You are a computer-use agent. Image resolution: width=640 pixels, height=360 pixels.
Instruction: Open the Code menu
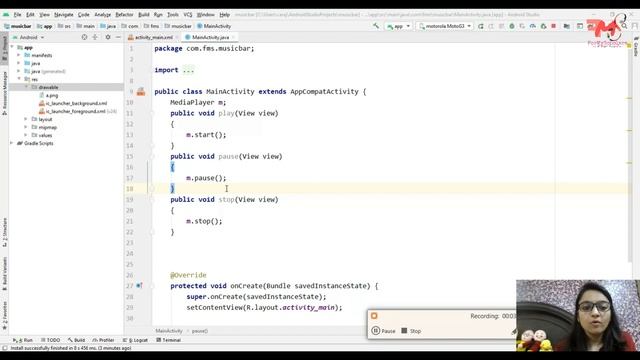point(84,15)
